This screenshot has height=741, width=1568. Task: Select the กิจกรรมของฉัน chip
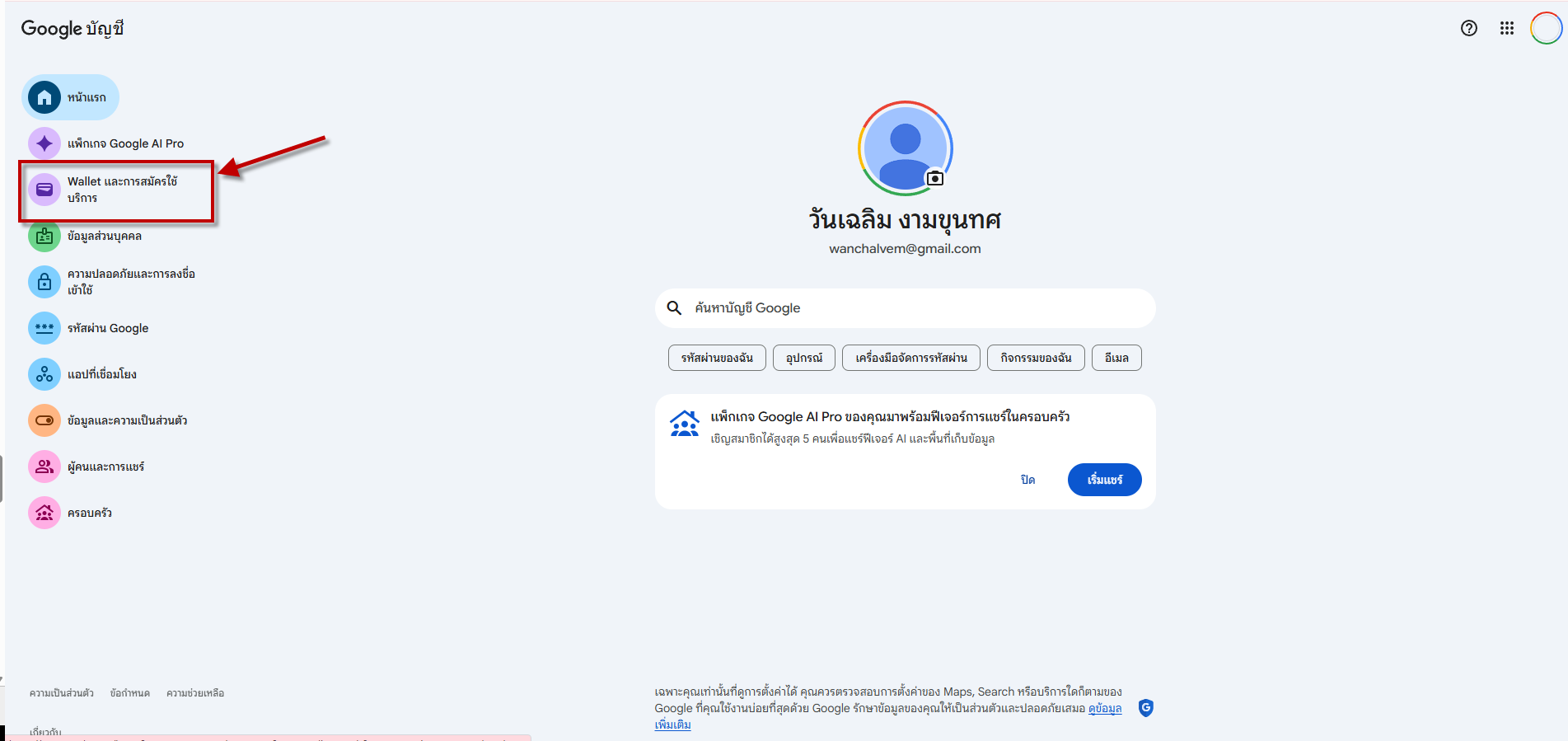[1036, 358]
